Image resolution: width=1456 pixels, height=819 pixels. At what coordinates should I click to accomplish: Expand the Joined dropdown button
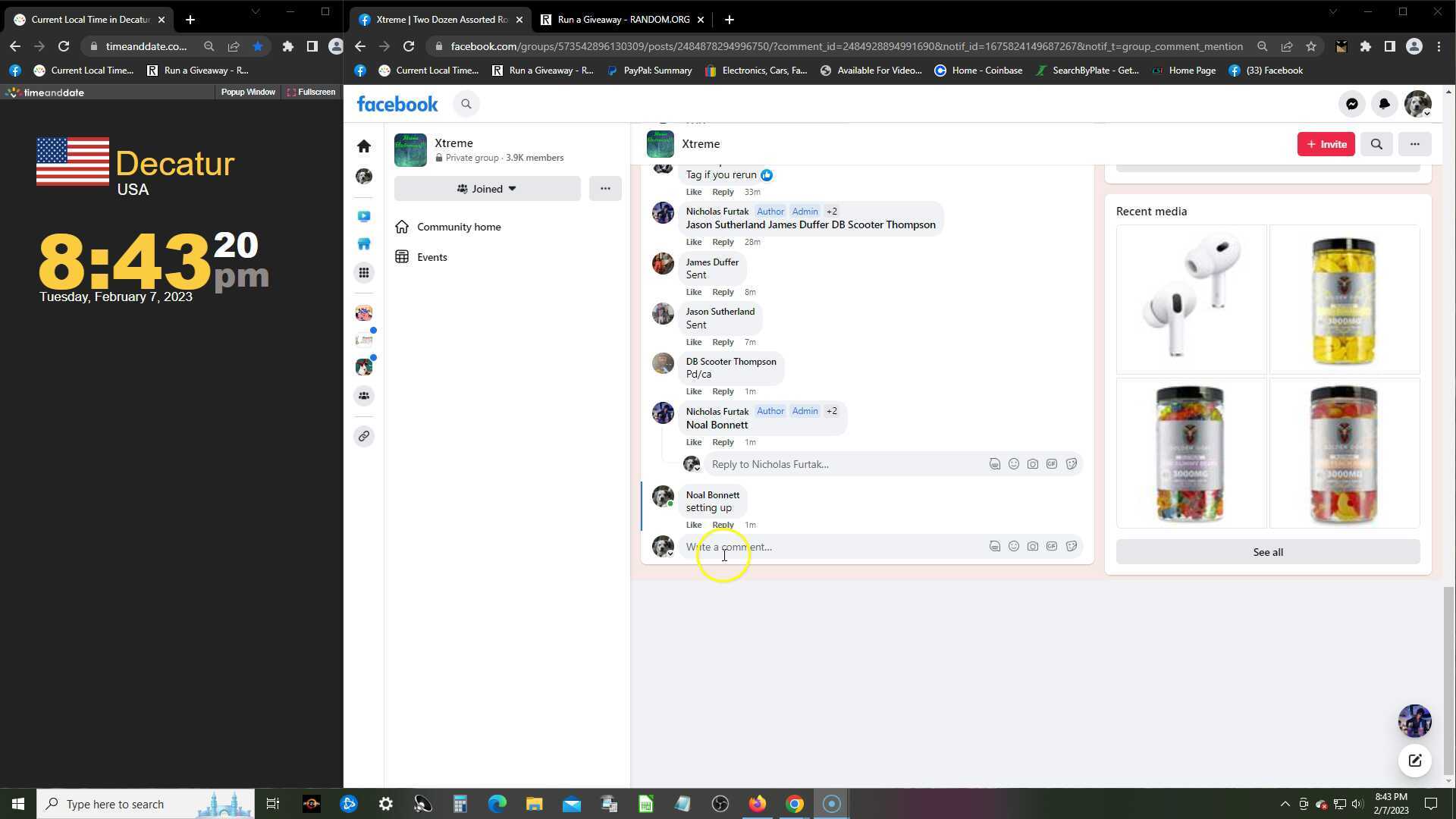pos(487,189)
